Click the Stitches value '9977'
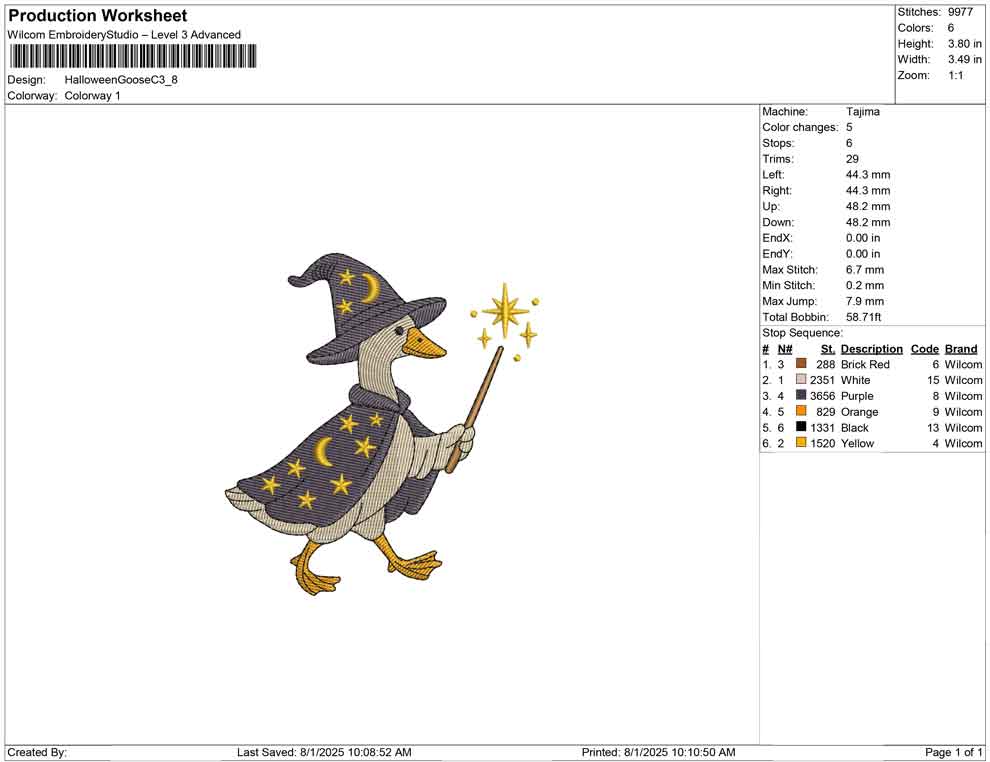This screenshot has height=762, width=990. [x=960, y=12]
